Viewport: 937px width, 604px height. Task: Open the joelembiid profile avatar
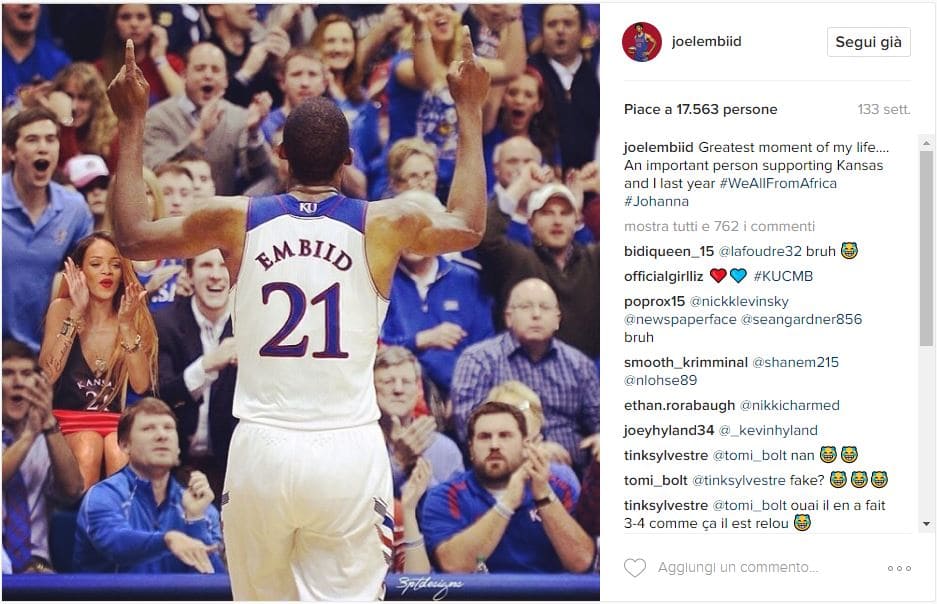[x=642, y=42]
